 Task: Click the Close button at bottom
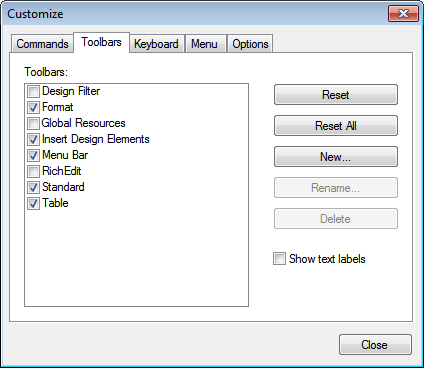pyautogui.click(x=375, y=345)
